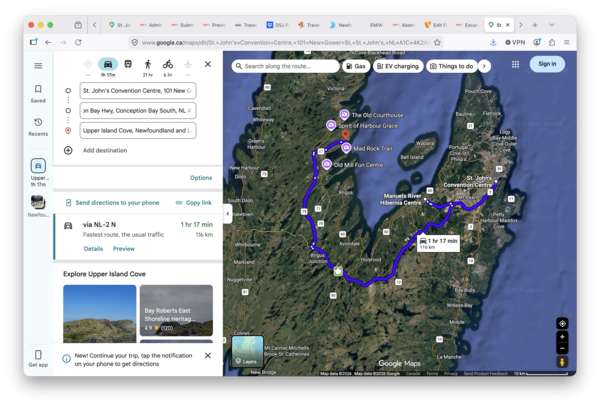Open the Google apps grid

(x=515, y=64)
